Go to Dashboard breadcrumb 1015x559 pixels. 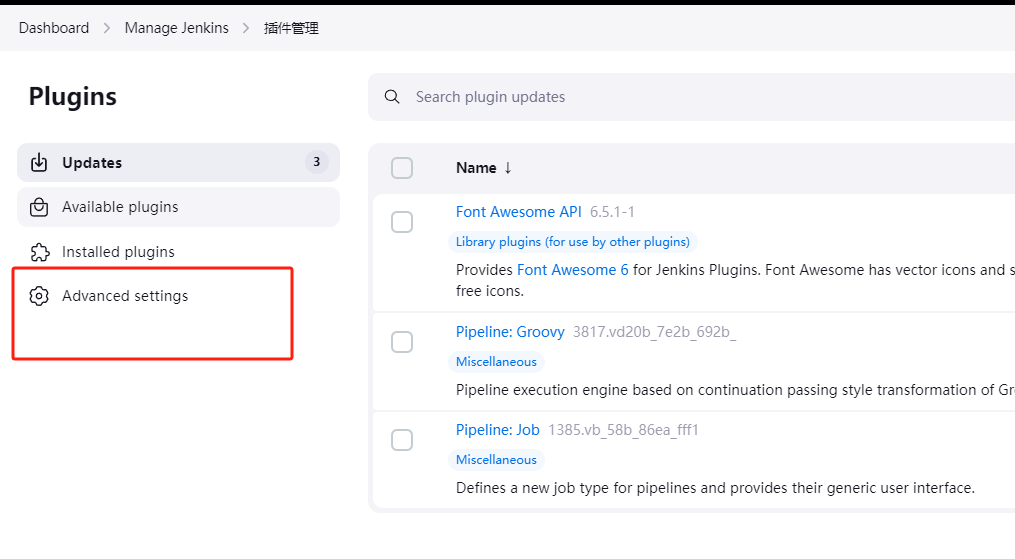tap(54, 28)
